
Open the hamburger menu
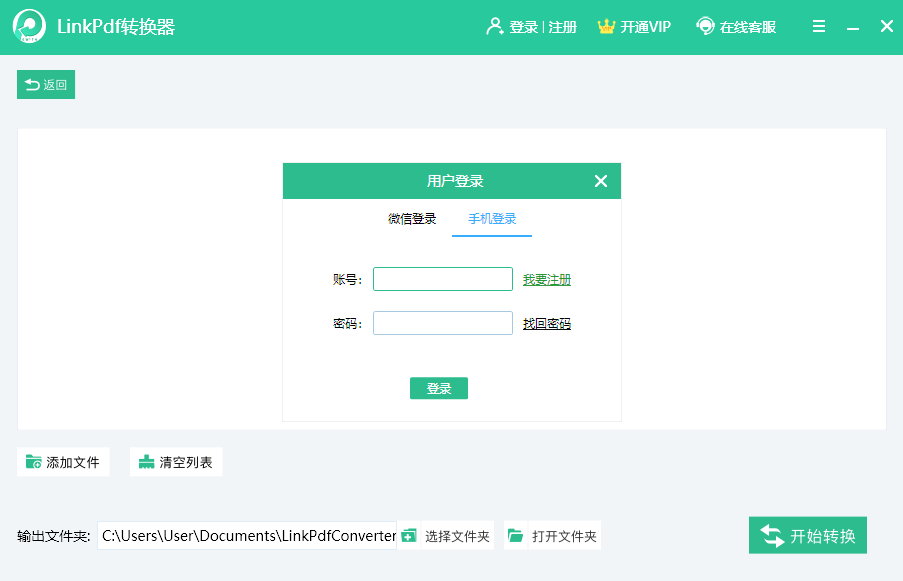819,26
